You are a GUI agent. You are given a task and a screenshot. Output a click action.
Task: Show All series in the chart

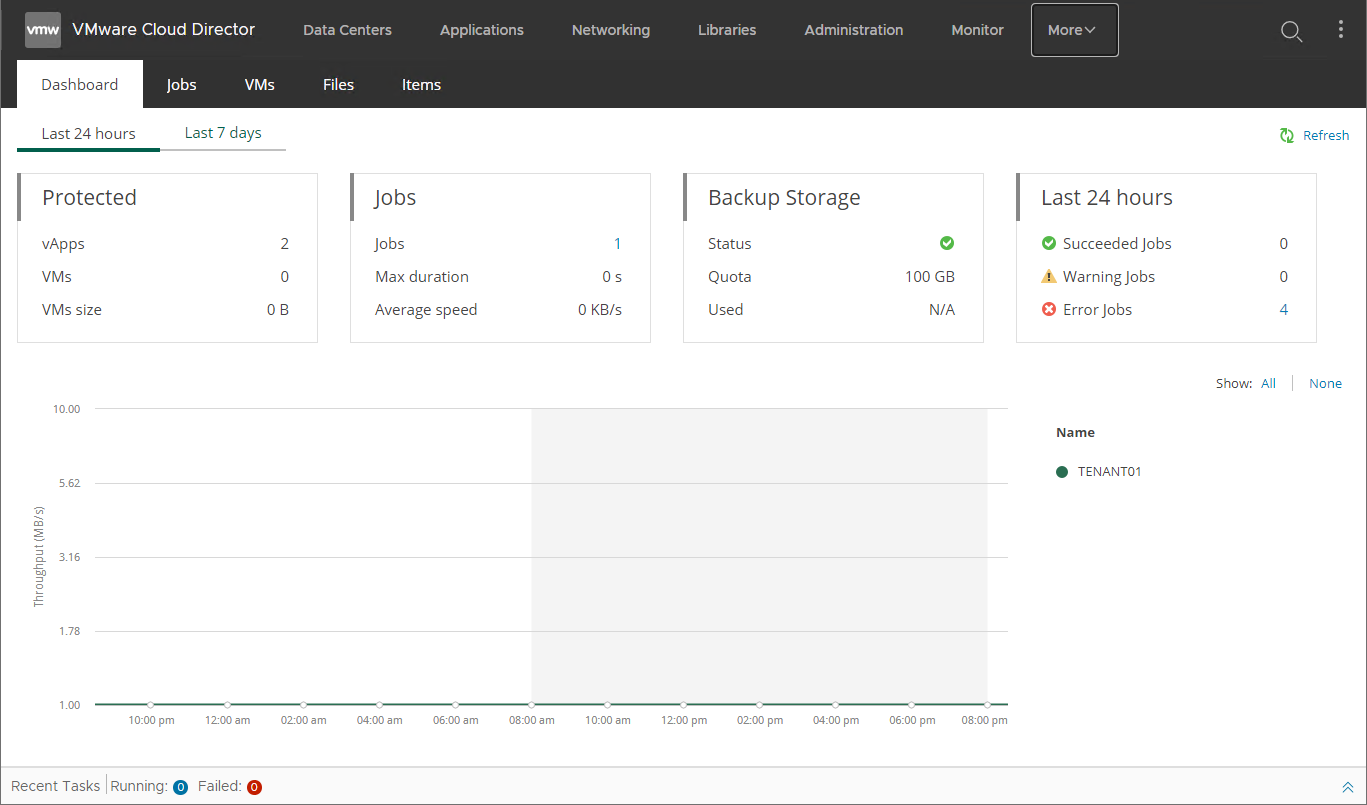(1268, 383)
